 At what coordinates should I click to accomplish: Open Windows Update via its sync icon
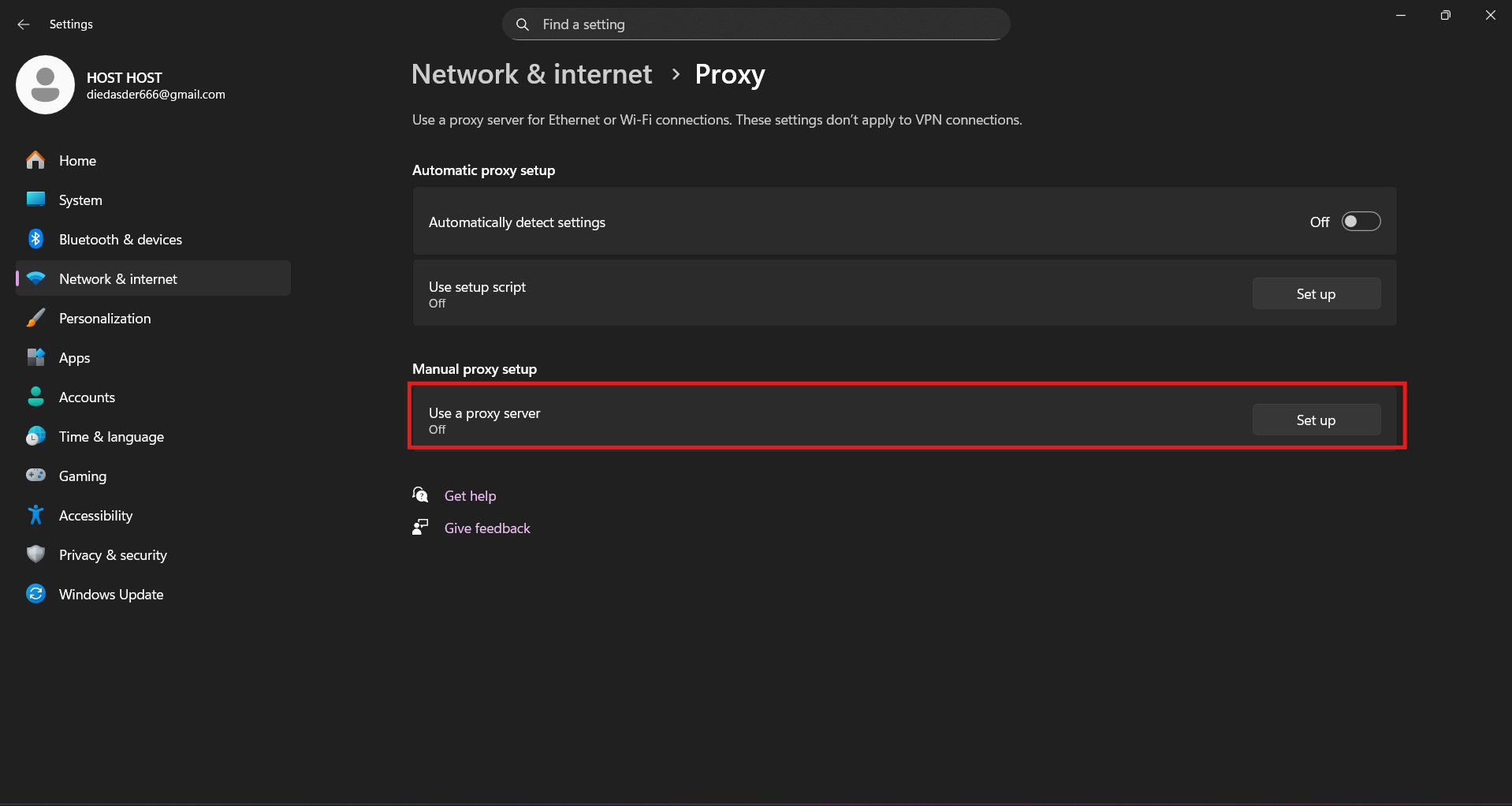click(35, 594)
